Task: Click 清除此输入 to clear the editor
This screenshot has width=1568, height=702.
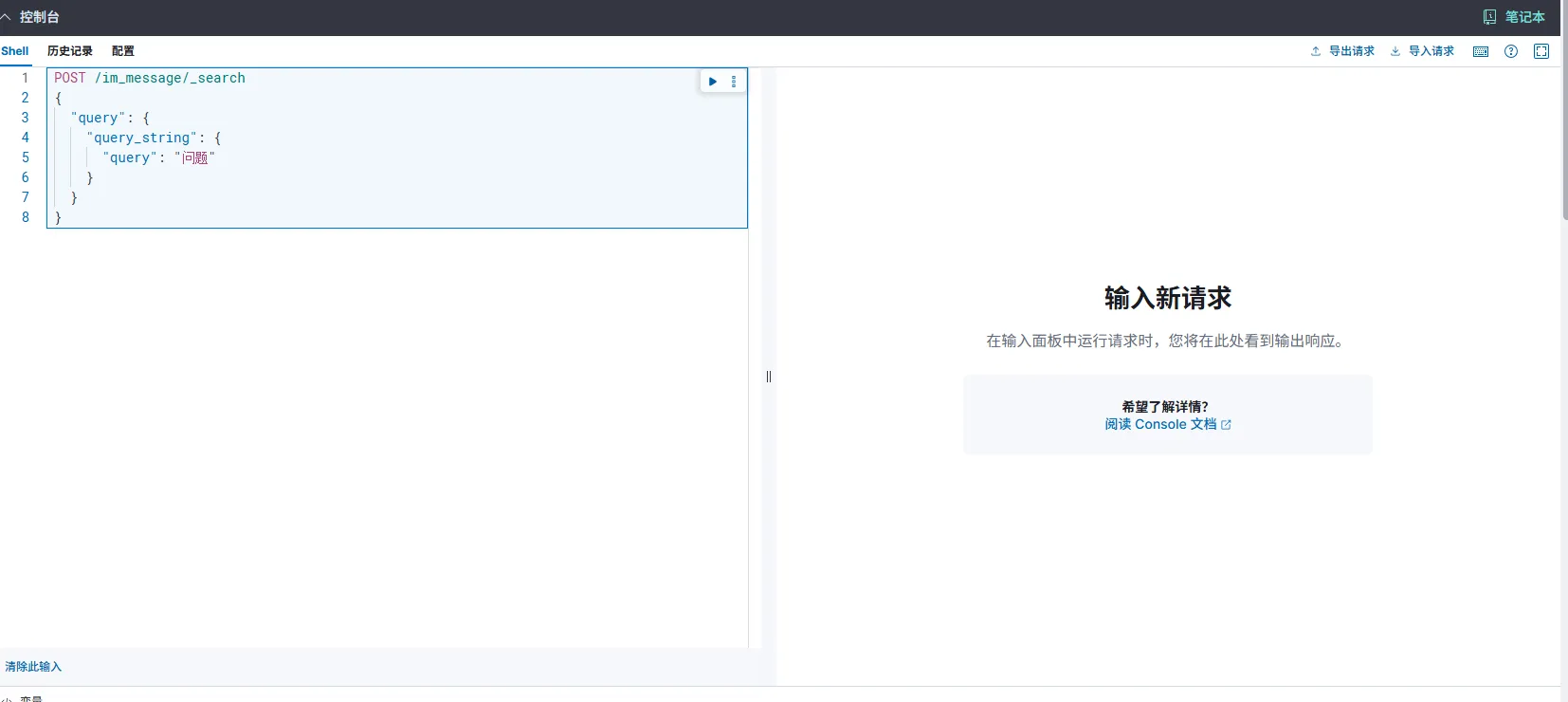Action: 33,667
